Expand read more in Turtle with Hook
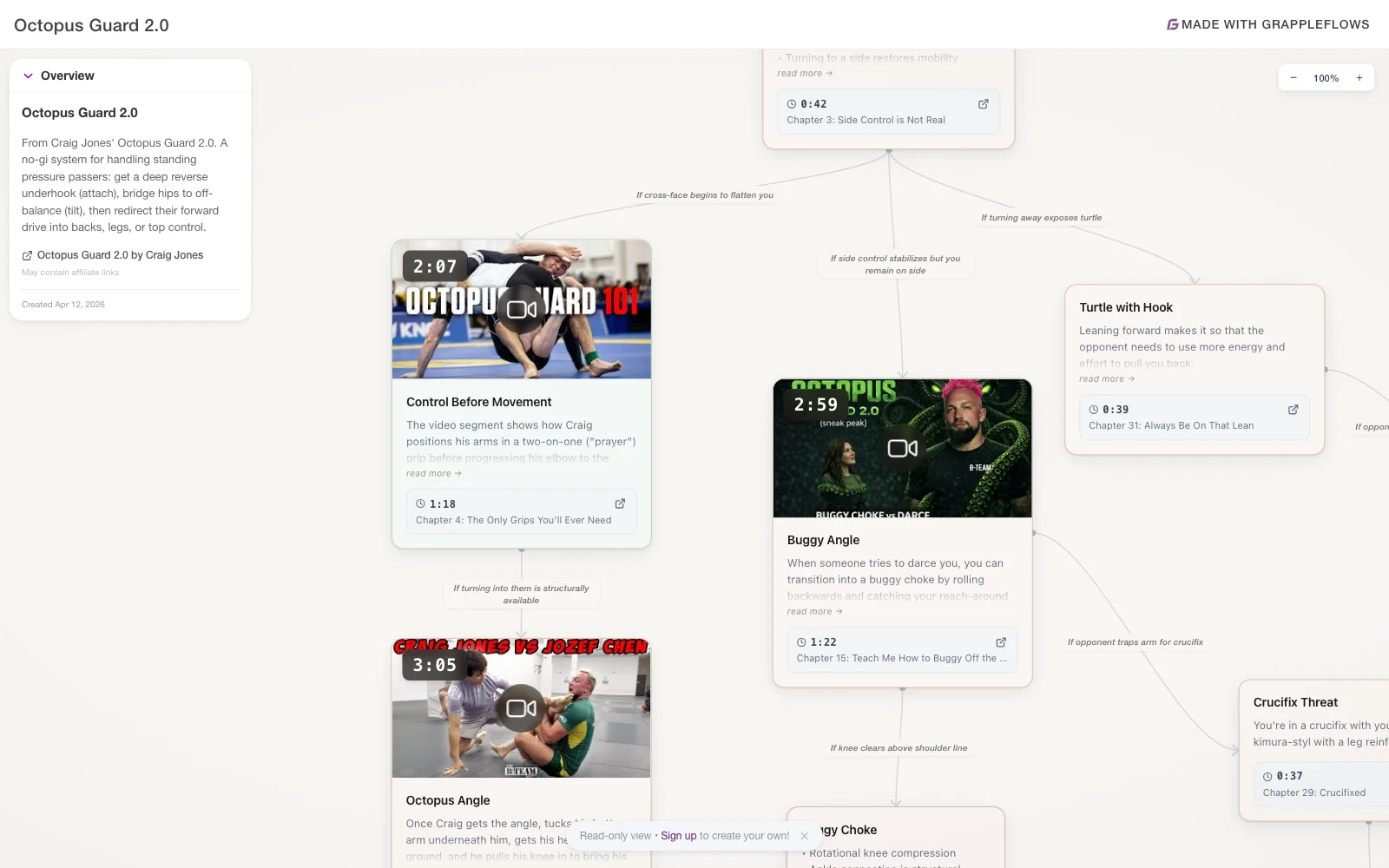The width and height of the screenshot is (1389, 868). [x=1107, y=378]
